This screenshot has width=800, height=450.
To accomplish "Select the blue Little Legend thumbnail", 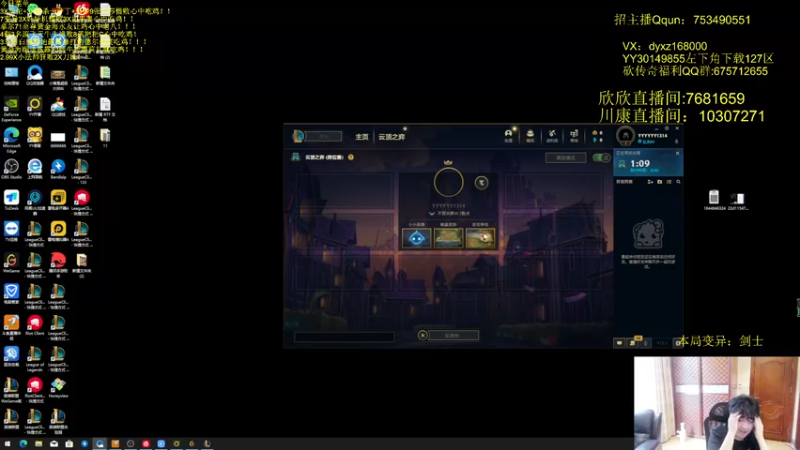I will point(416,238).
